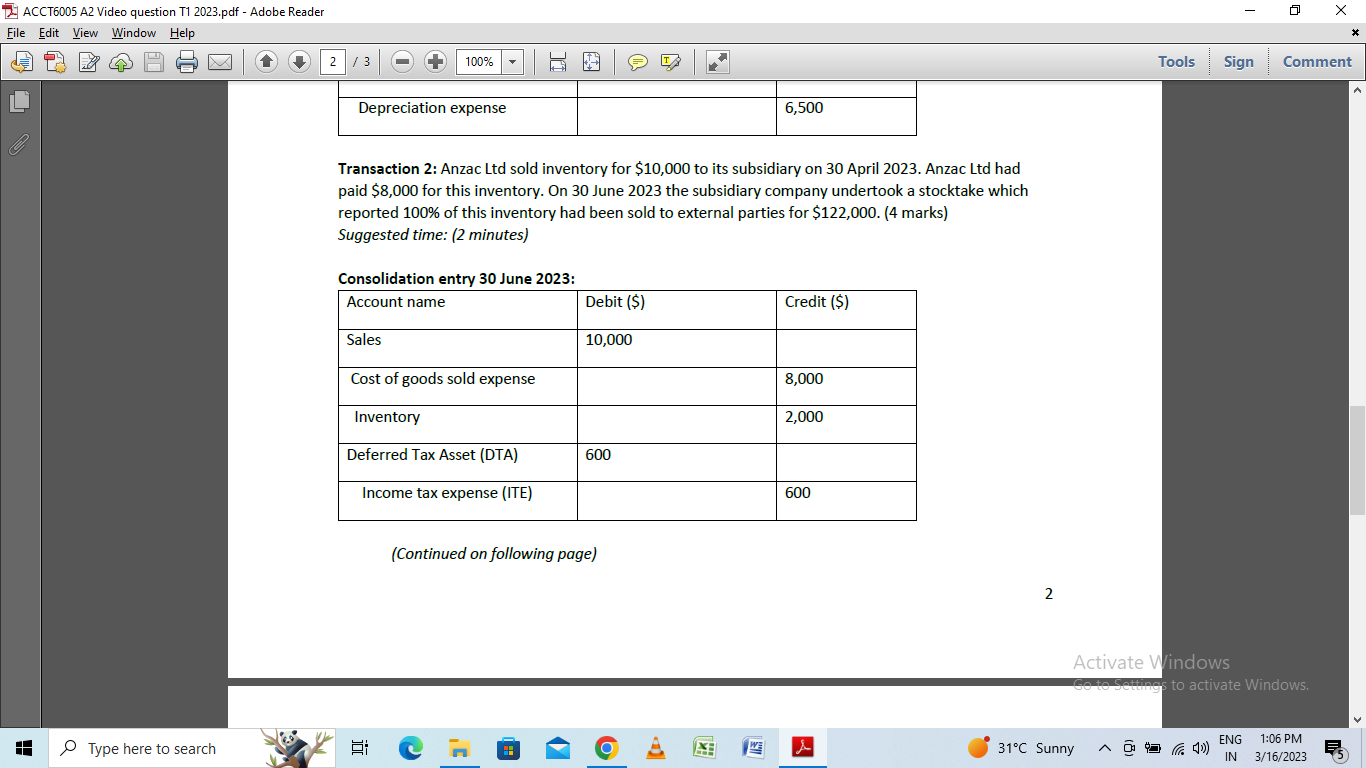
Task: Open the Sign pane
Action: coord(1239,61)
